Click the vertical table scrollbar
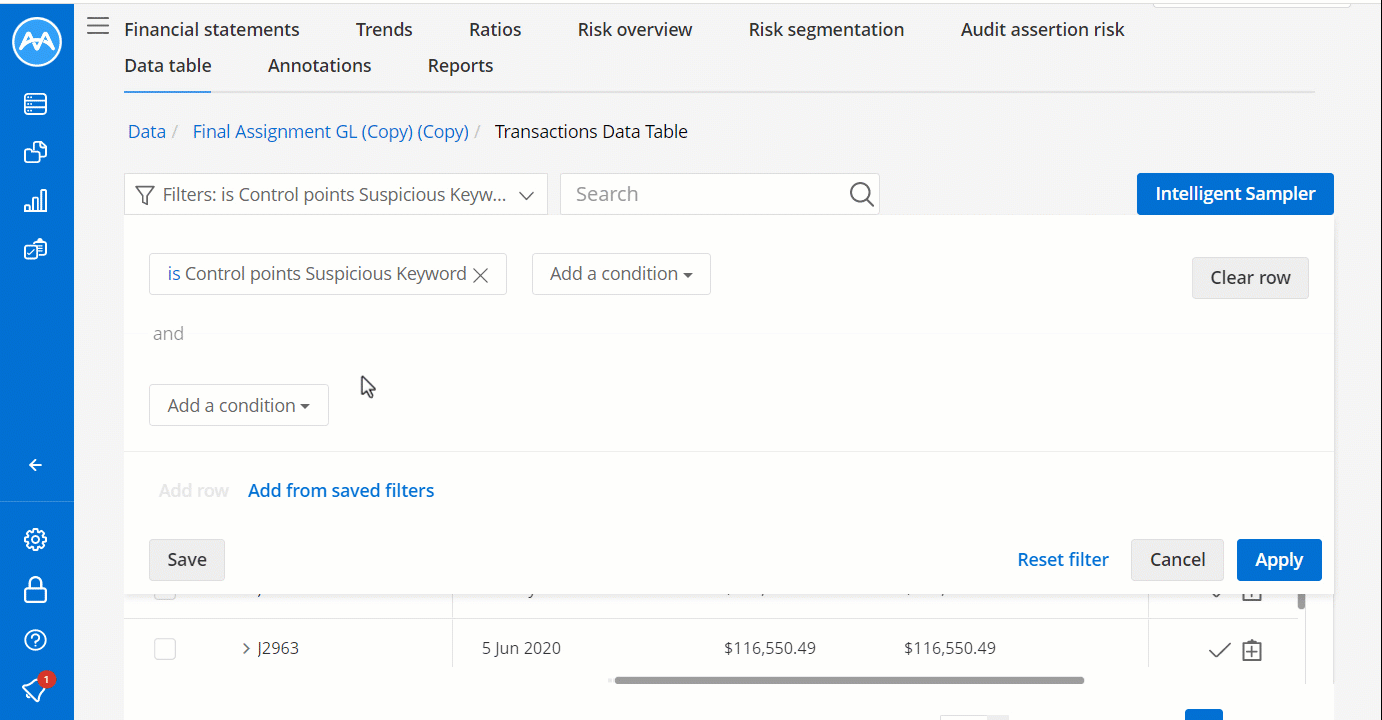The width and height of the screenshot is (1382, 720). 1301,602
